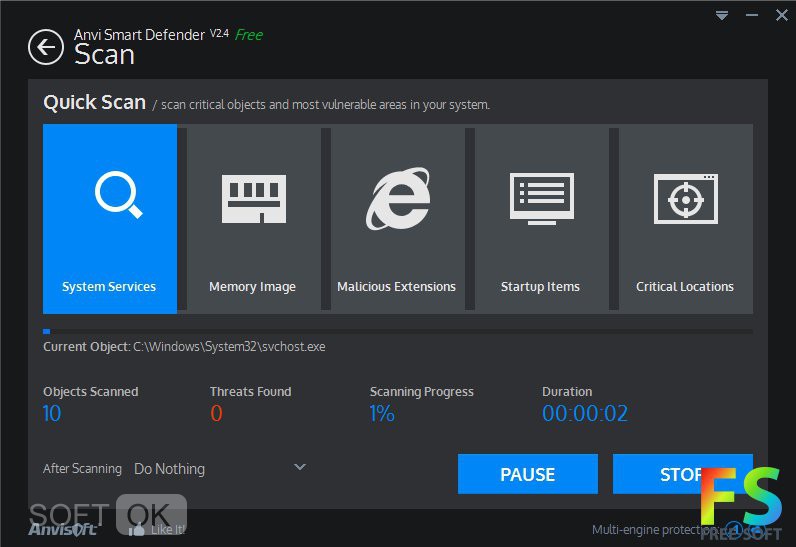796x547 pixels.
Task: Click the Duration value 00:00:02
Action: point(585,414)
